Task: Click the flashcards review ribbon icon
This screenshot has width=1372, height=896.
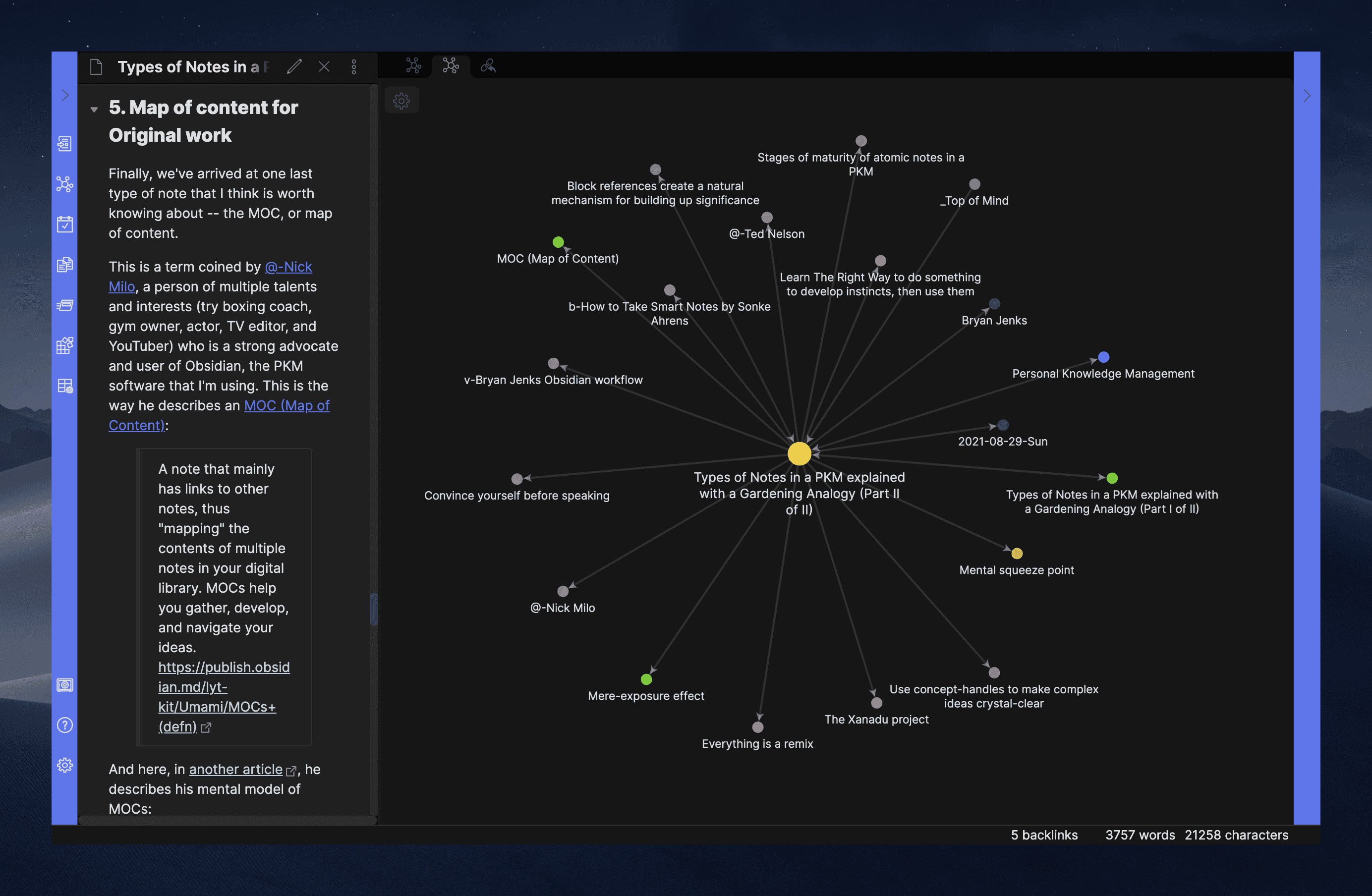Action: click(64, 305)
